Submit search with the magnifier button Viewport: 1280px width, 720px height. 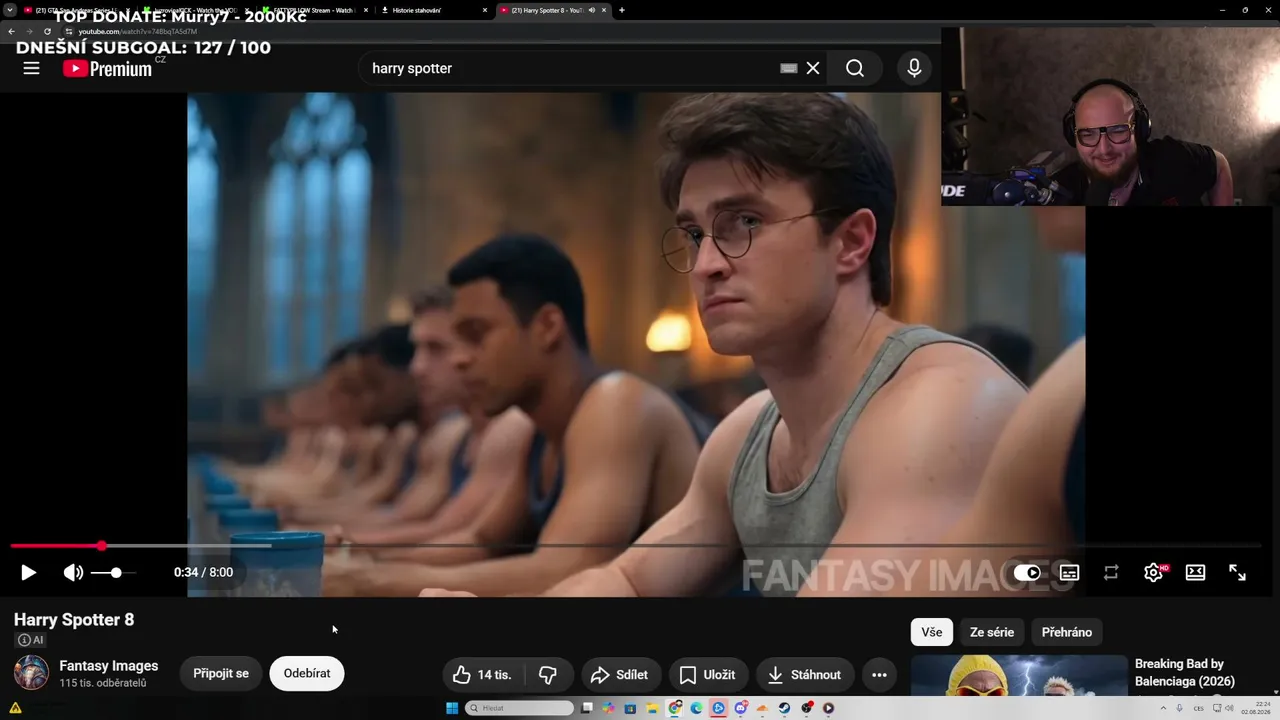855,68
